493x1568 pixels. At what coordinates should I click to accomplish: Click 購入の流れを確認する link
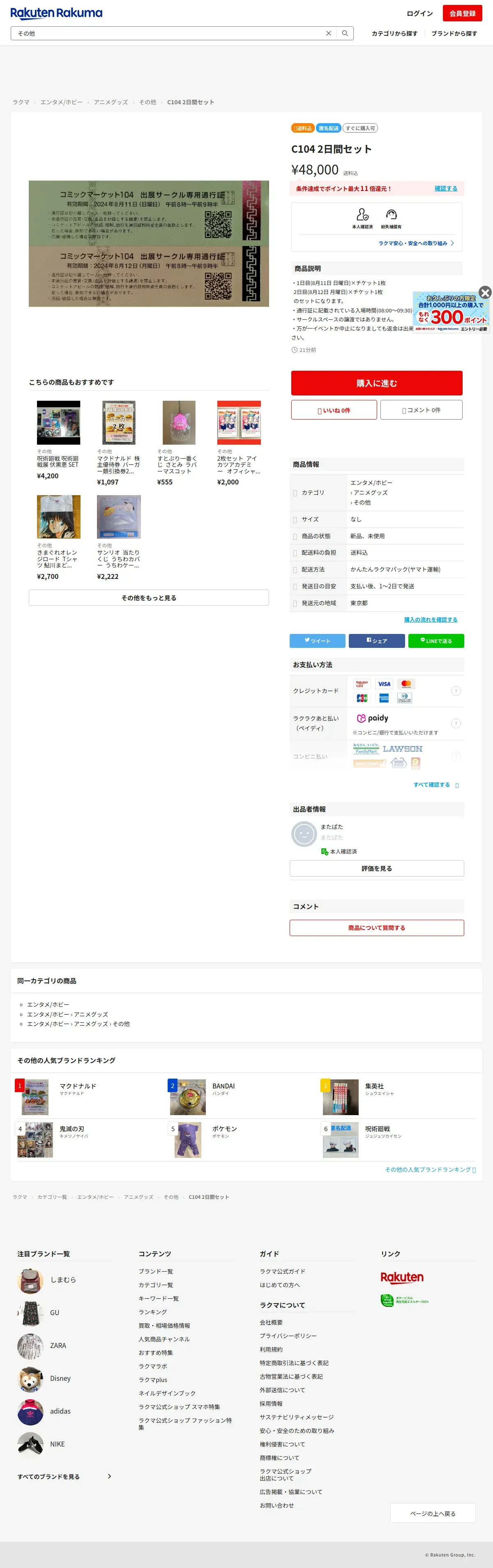pos(430,620)
